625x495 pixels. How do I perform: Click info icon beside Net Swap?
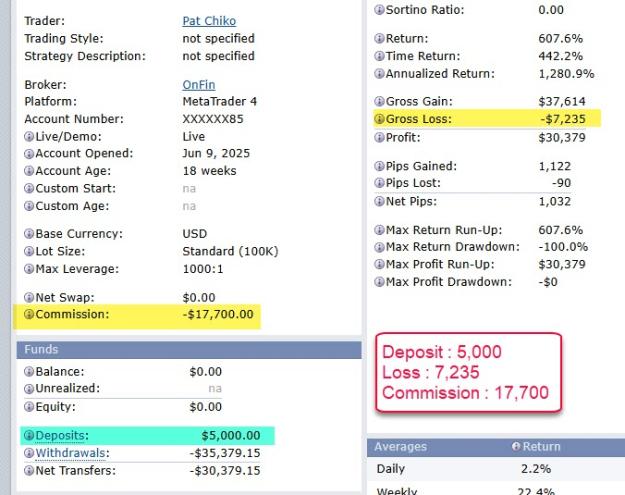coord(29,298)
